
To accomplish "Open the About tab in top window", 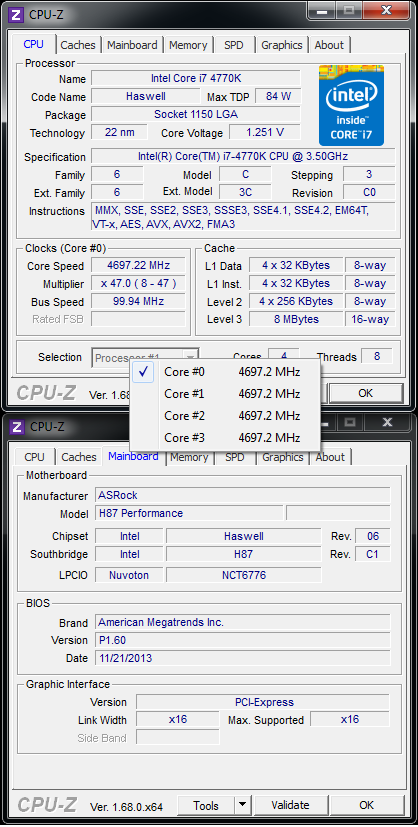I will tap(329, 45).
